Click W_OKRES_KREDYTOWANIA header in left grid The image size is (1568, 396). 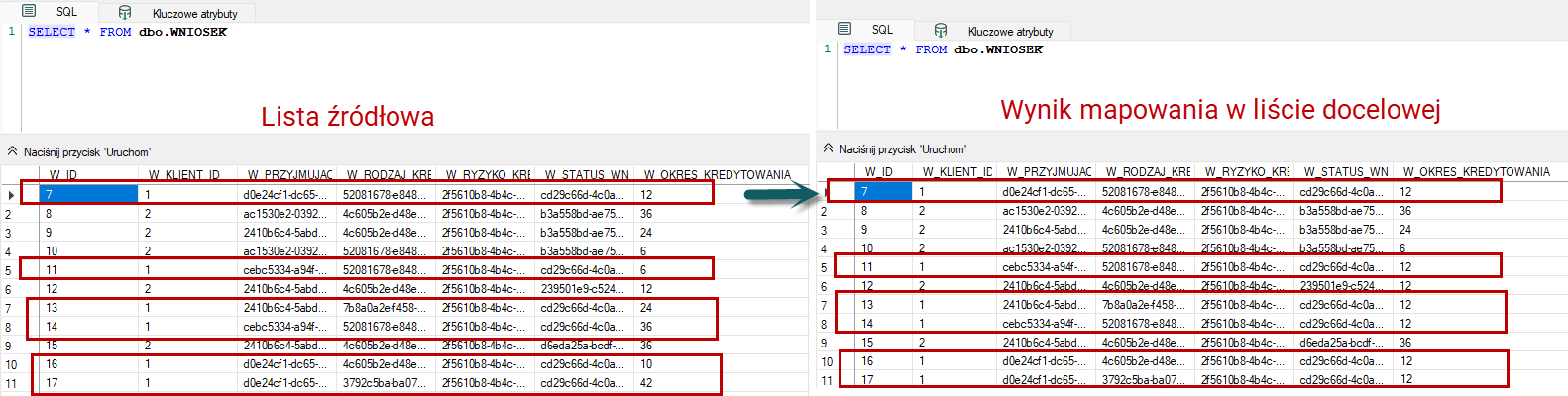pyautogui.click(x=718, y=175)
